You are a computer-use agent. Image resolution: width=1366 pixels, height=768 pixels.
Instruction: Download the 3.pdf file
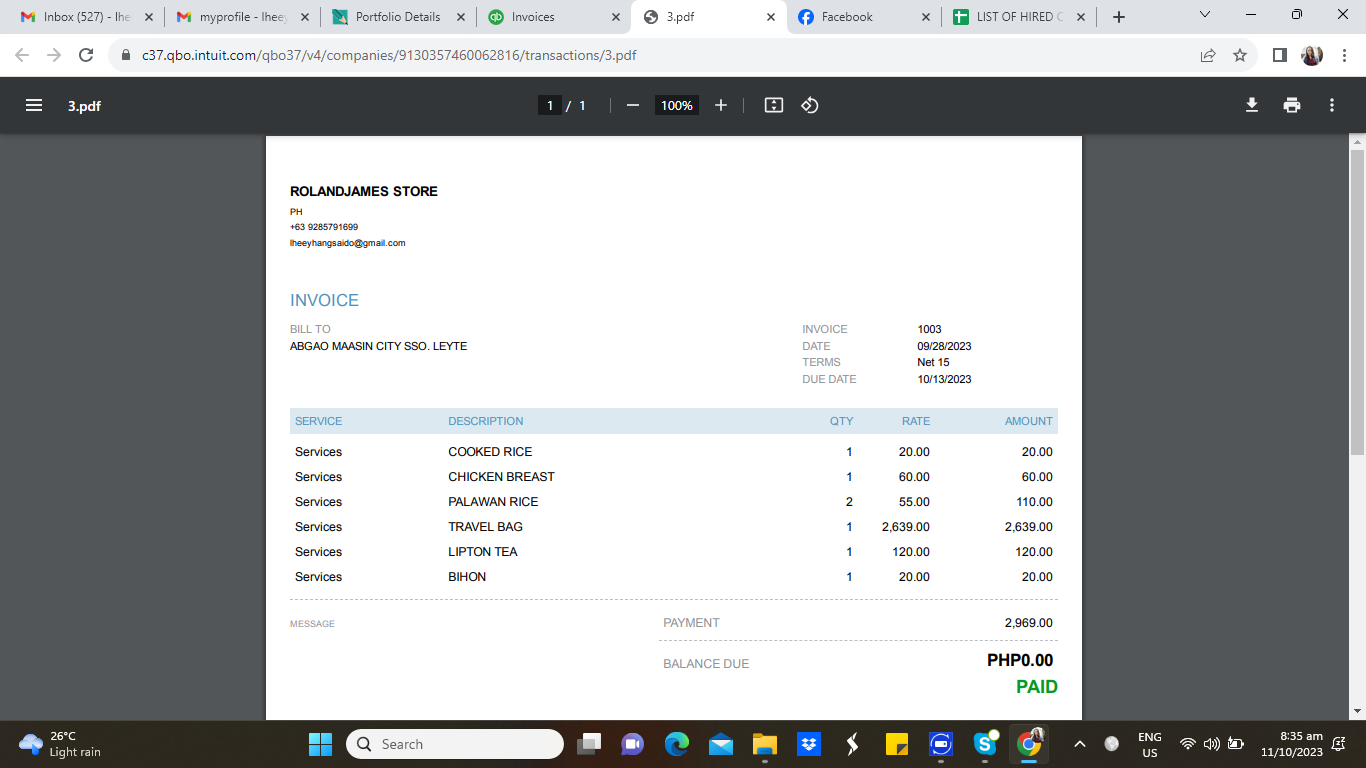[1252, 105]
